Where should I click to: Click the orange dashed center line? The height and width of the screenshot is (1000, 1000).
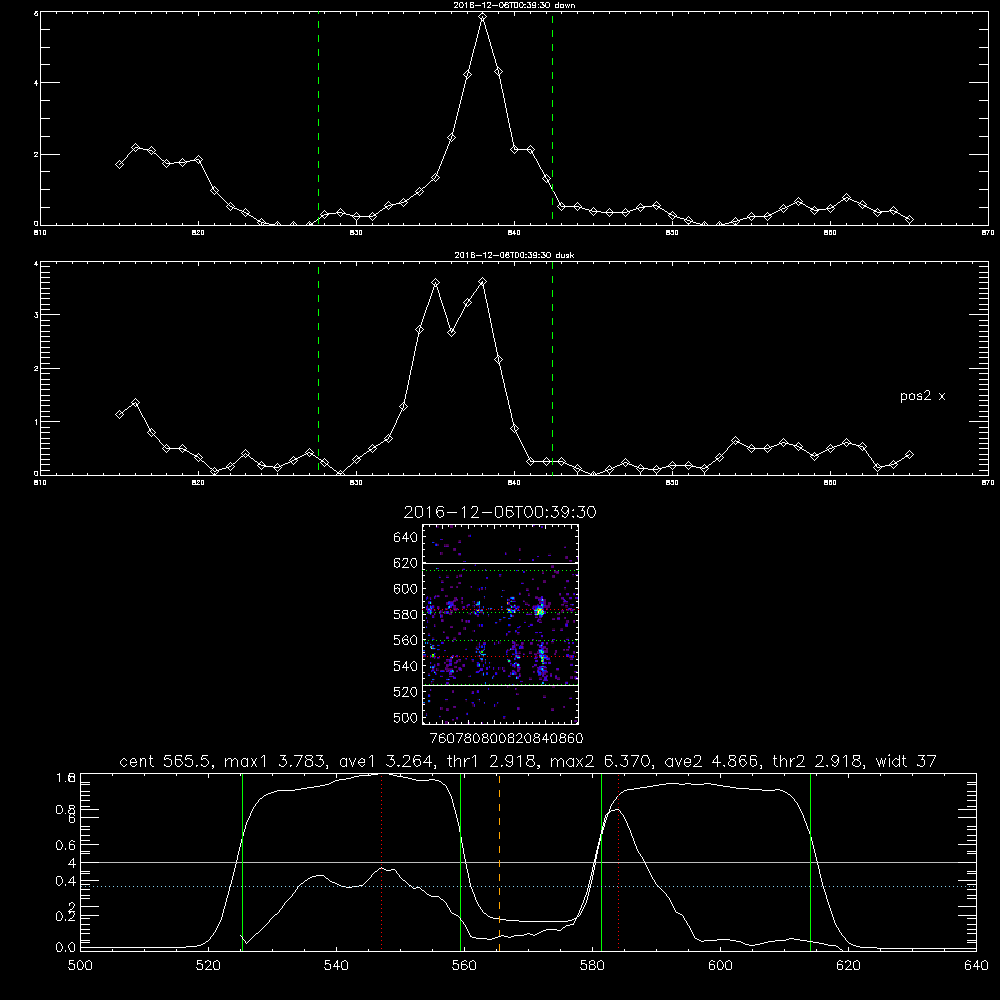point(499,862)
